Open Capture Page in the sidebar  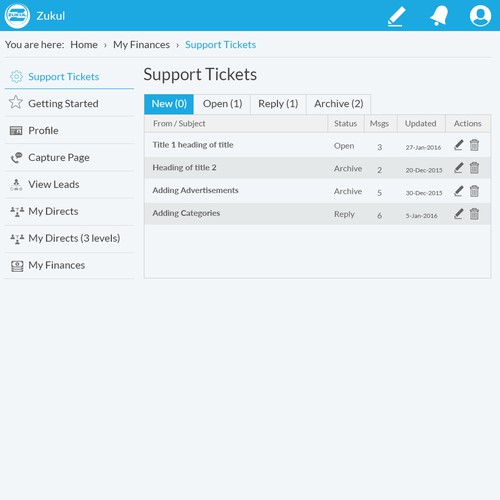(69, 157)
